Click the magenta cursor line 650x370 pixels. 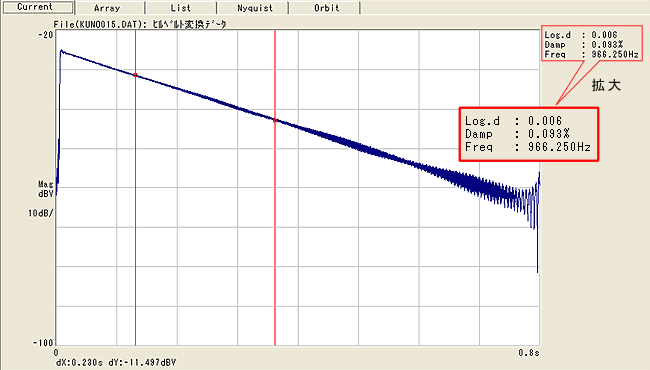point(136,207)
